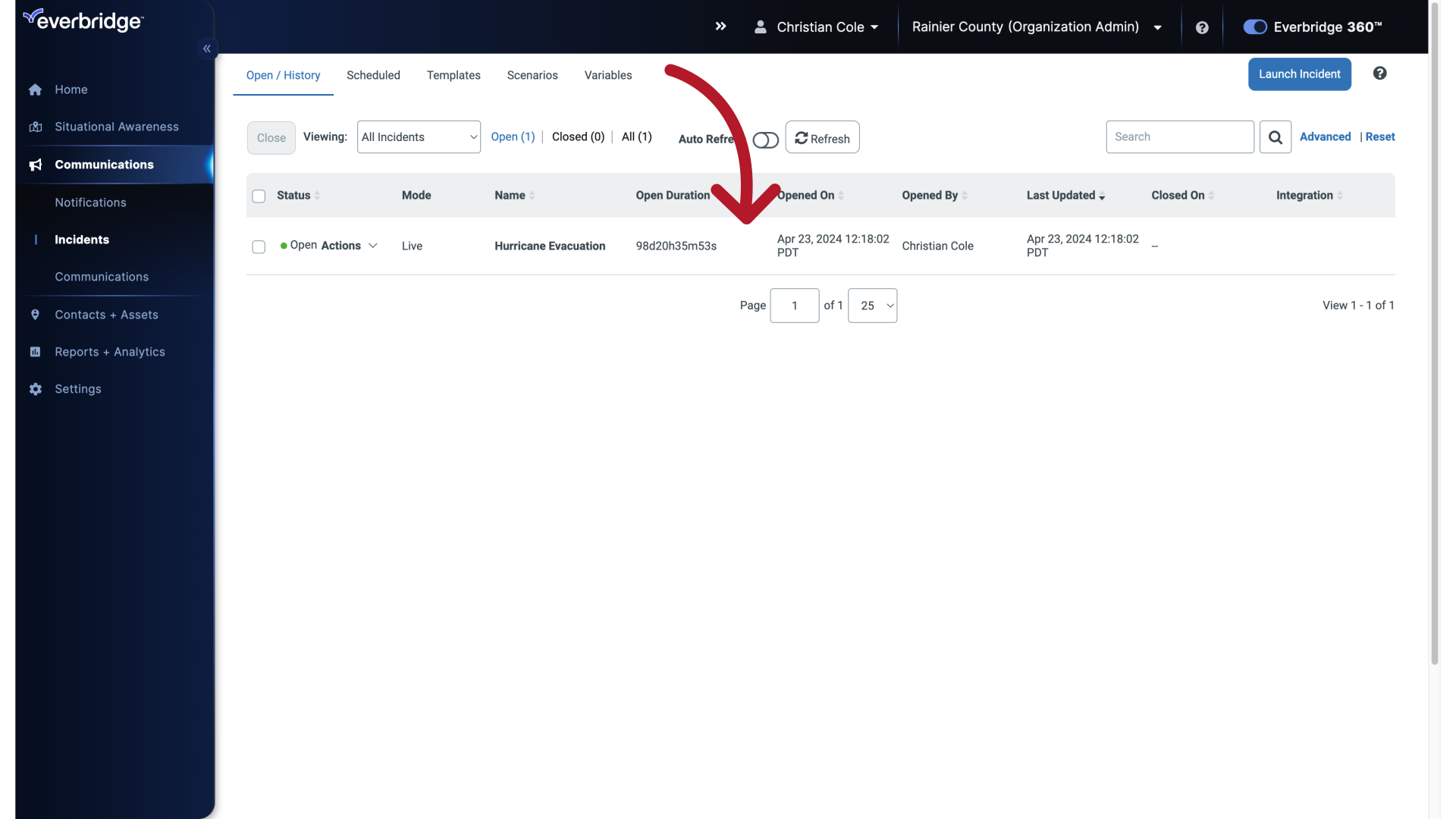Screen dimensions: 1456x819
Task: Click the search magnifier icon
Action: click(x=1276, y=136)
